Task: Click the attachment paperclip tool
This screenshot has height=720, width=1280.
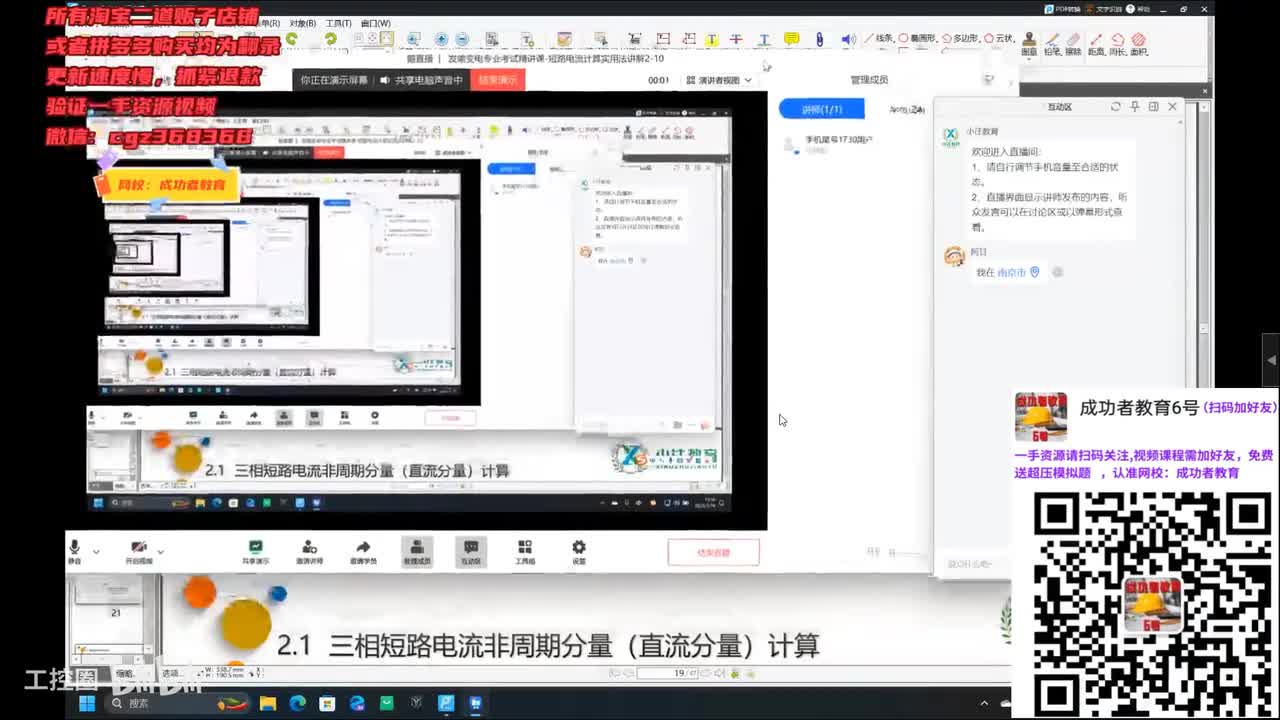Action: click(819, 39)
